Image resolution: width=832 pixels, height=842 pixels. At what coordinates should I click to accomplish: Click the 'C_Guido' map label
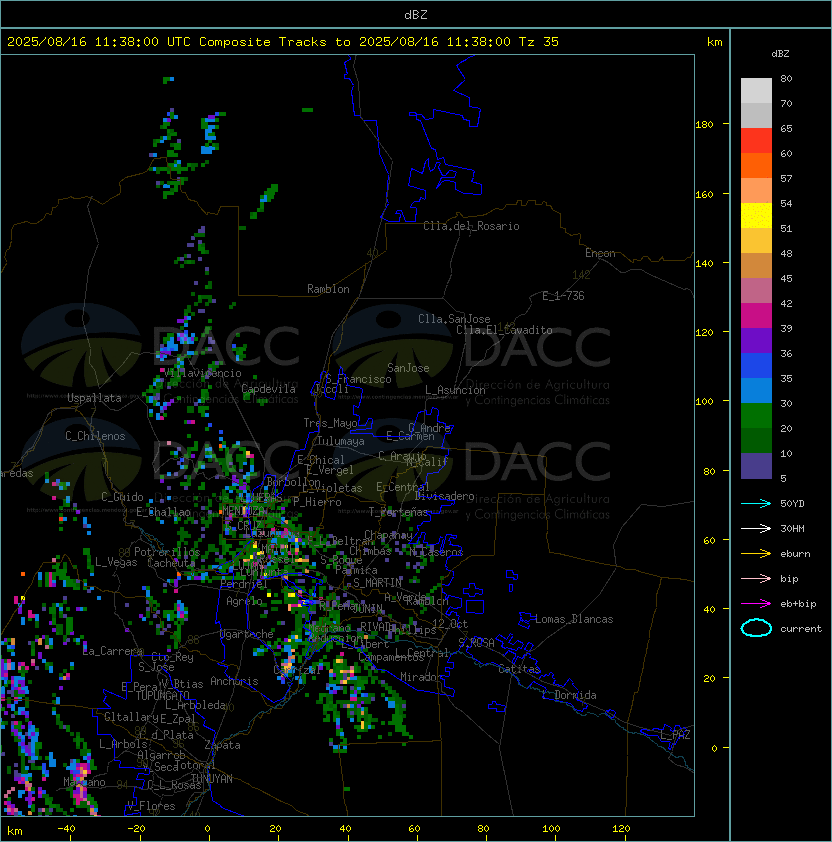[x=122, y=497]
